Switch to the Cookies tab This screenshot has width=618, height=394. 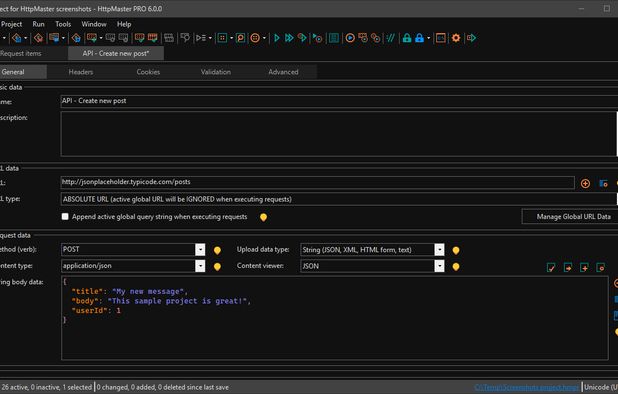148,72
